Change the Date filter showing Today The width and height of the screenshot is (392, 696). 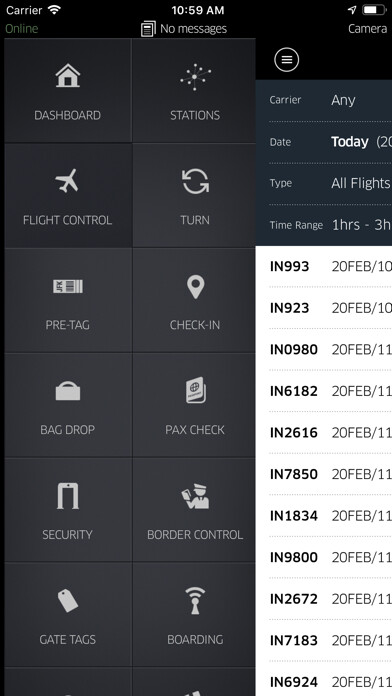coord(324,142)
